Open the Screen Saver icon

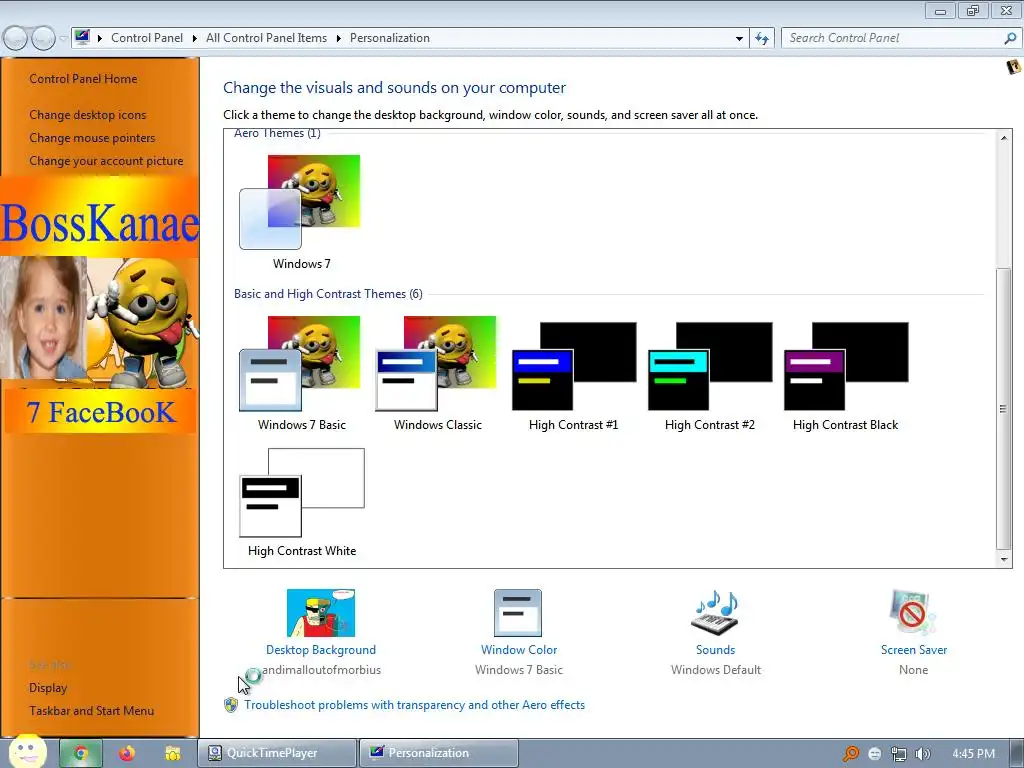913,613
